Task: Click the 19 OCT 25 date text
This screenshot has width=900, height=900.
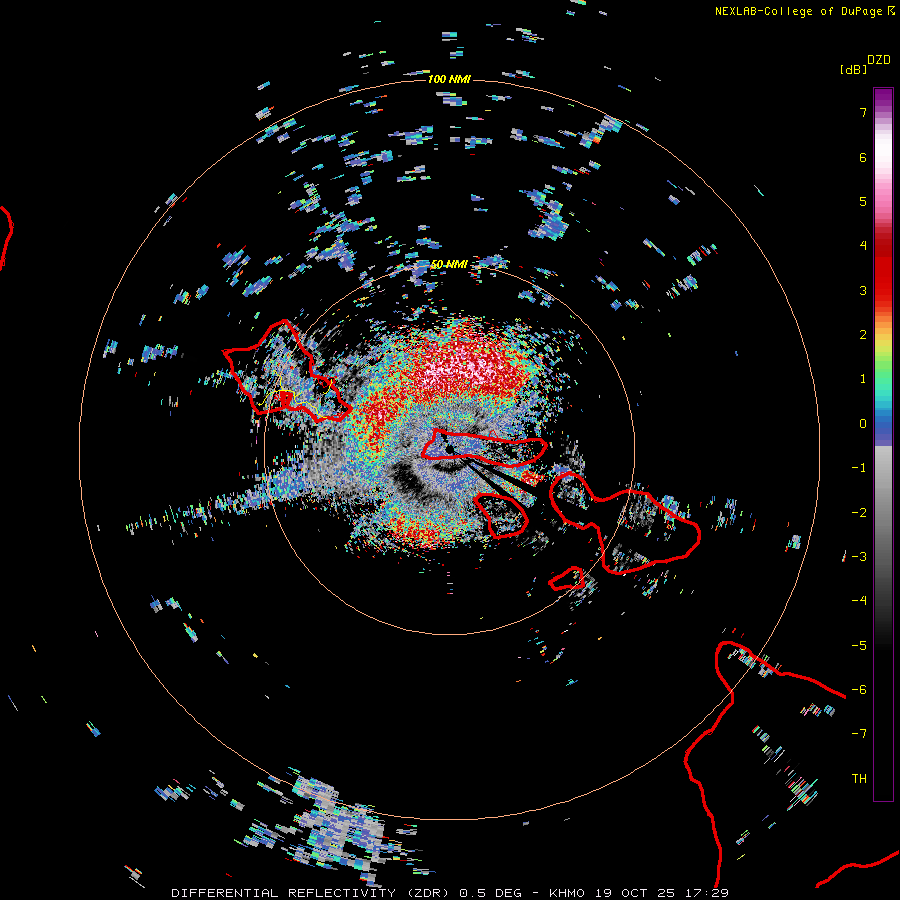Action: click(634, 893)
